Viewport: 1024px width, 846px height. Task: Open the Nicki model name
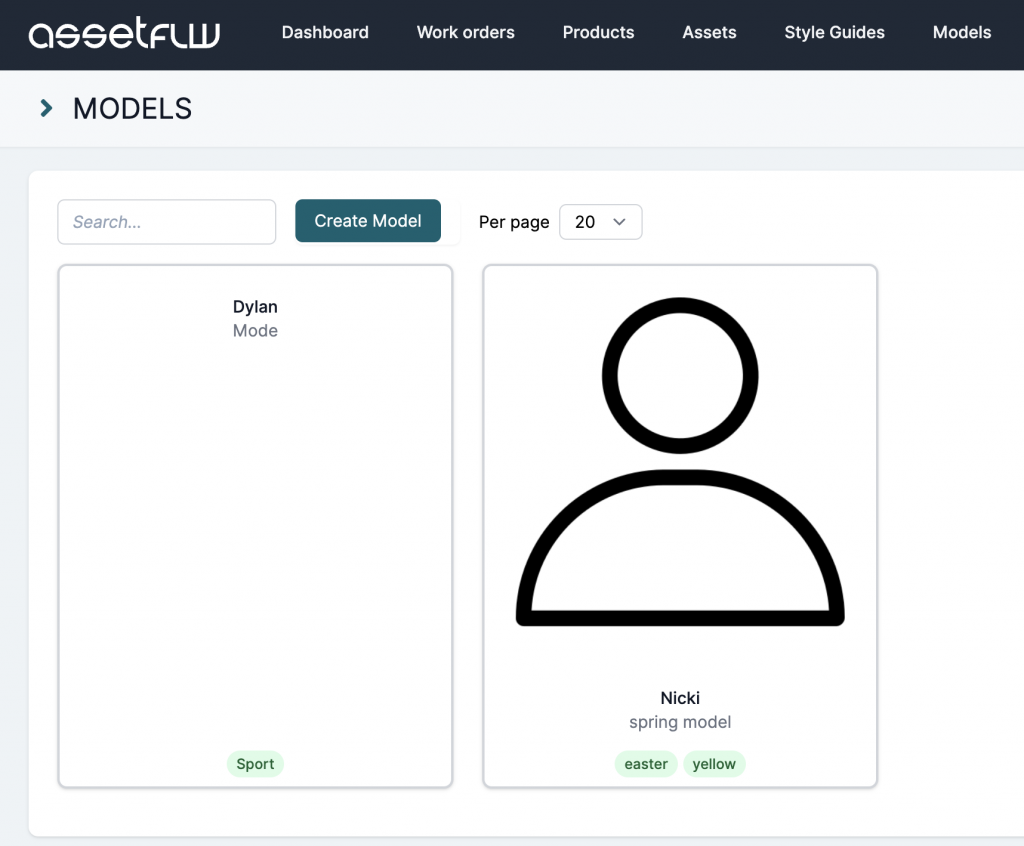pyautogui.click(x=680, y=698)
